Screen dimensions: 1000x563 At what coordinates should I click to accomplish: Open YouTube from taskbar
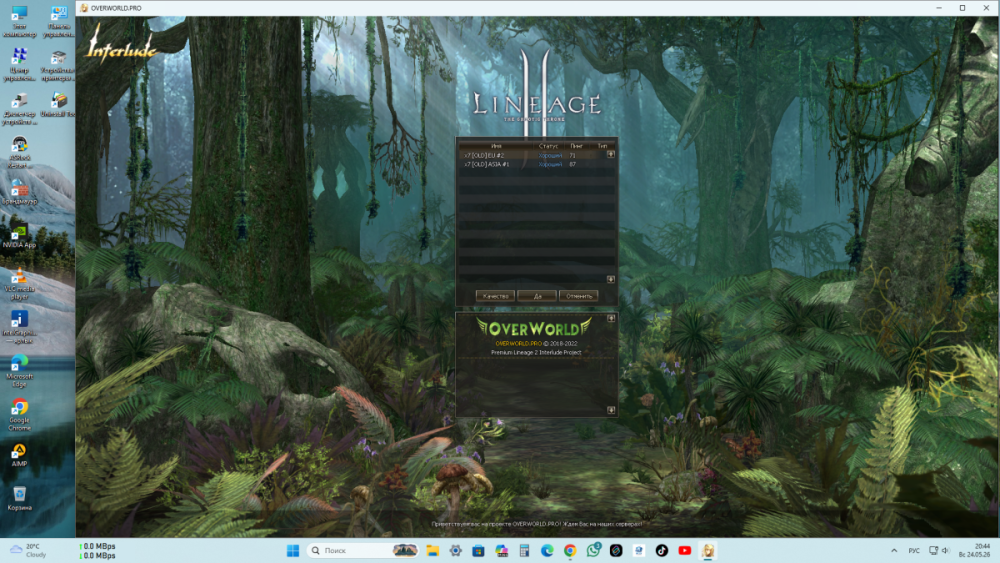(x=685, y=550)
